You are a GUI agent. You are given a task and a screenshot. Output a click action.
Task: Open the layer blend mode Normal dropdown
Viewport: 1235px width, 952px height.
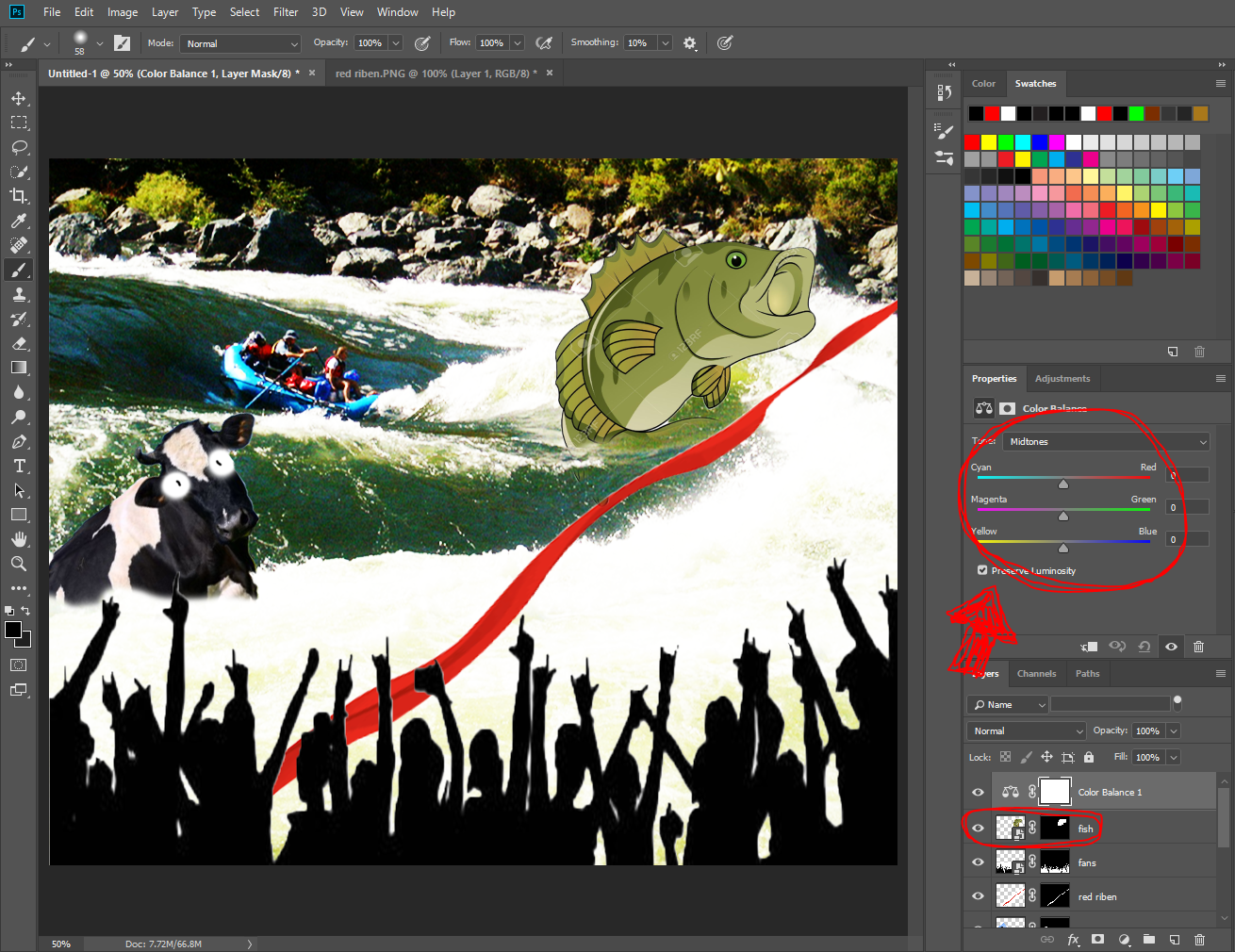(x=1027, y=730)
